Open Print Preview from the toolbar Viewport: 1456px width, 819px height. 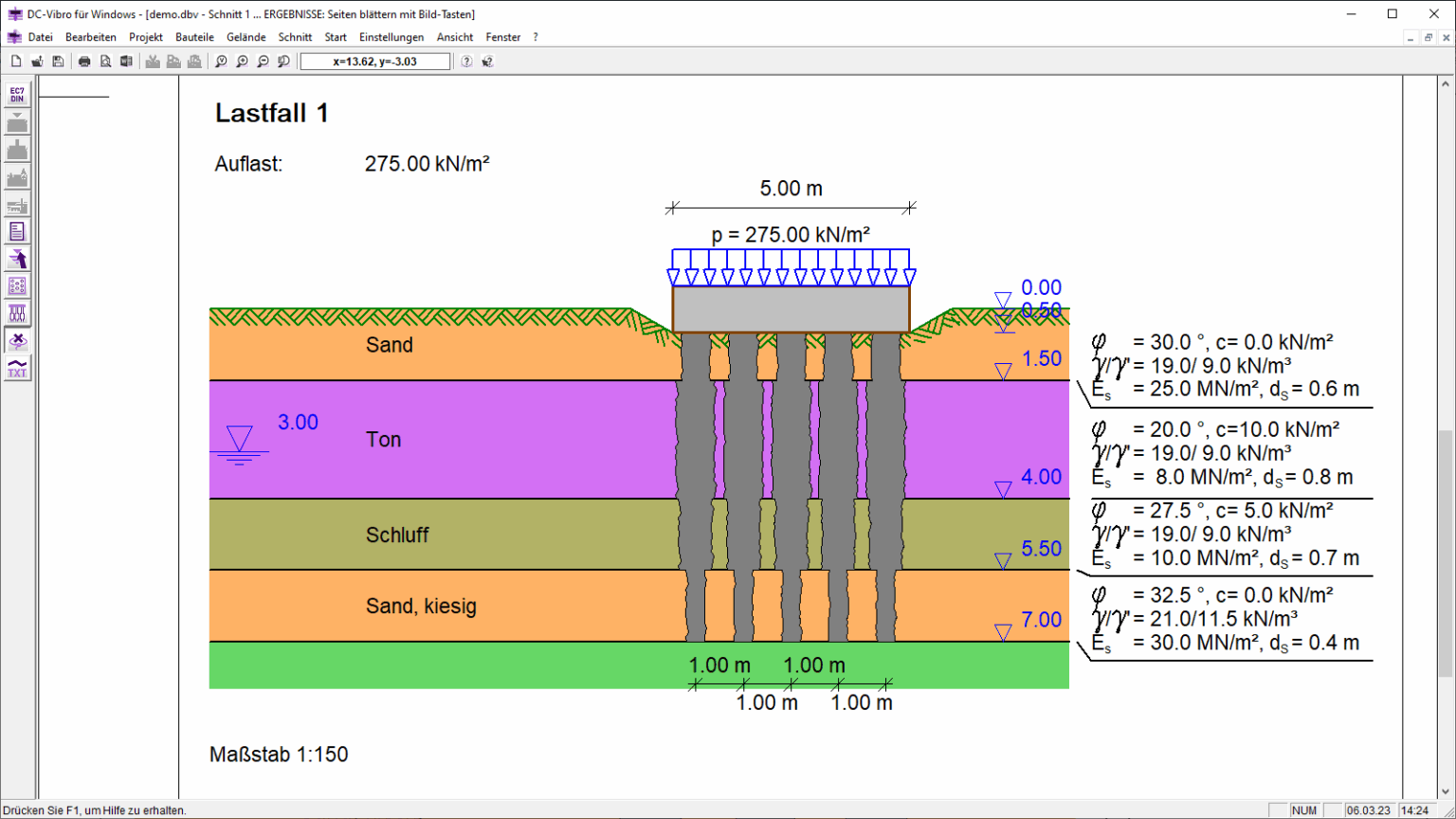[x=105, y=62]
